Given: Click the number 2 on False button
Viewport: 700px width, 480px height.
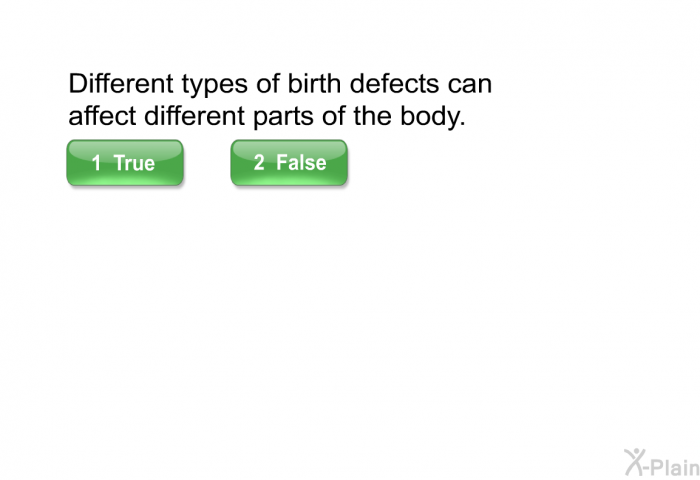Looking at the screenshot, I should click(259, 163).
